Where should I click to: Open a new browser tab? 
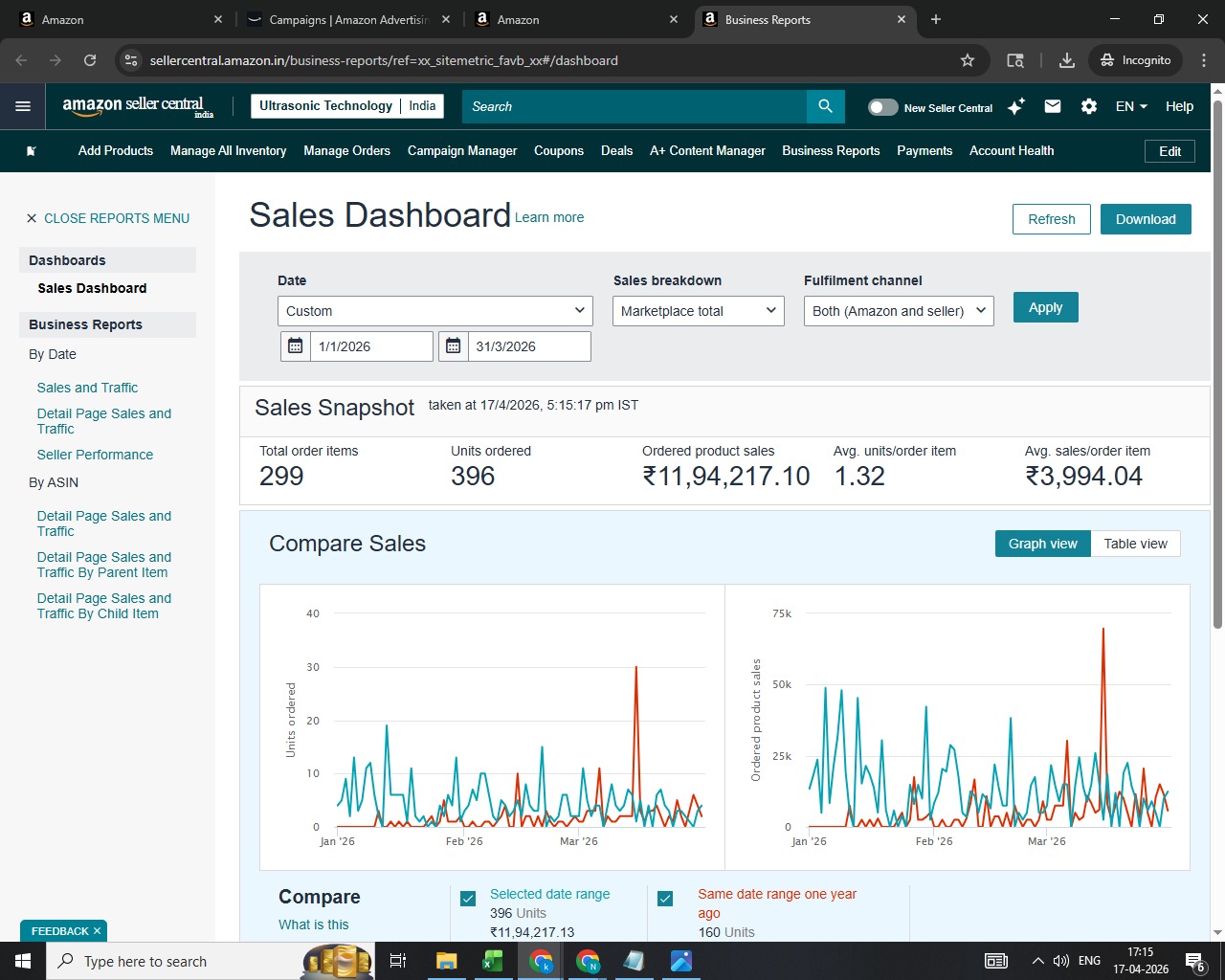coord(936,19)
